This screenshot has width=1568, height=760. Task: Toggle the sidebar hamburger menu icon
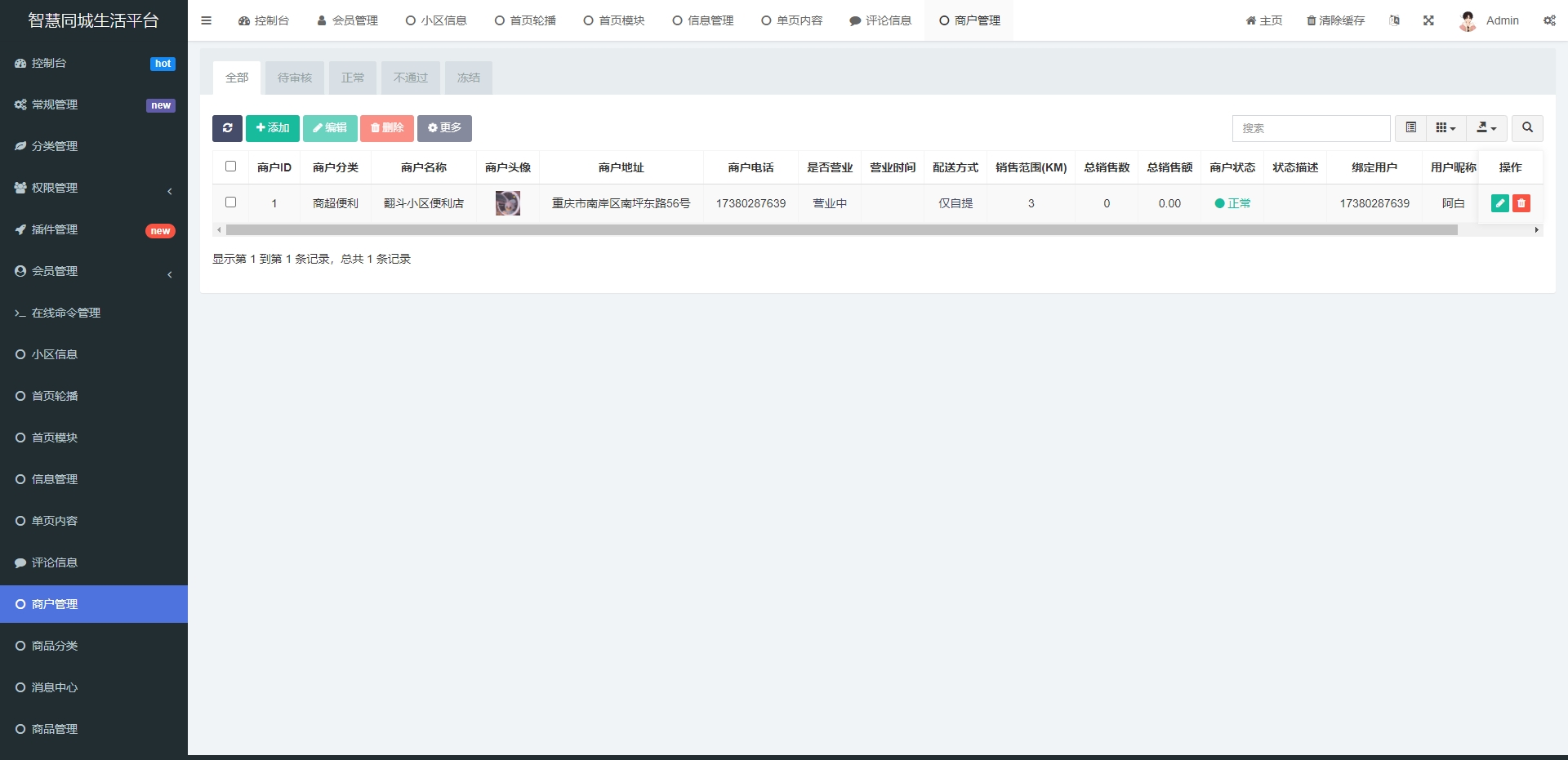[206, 20]
